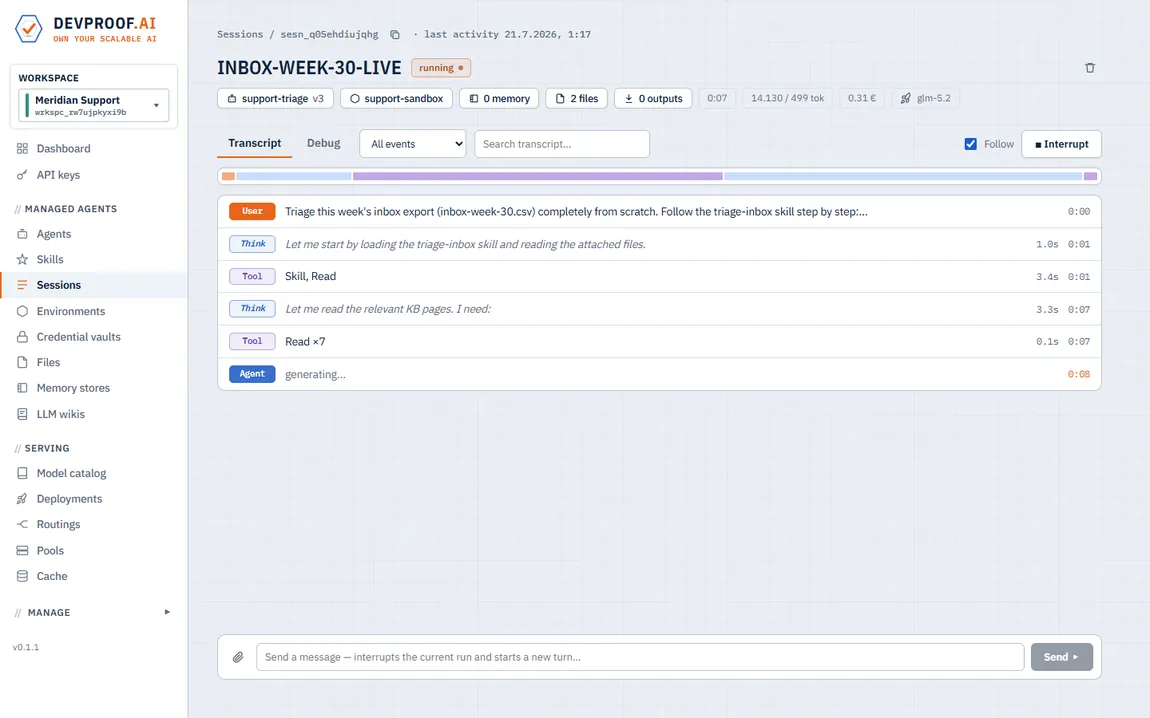The height and width of the screenshot is (718, 1150).
Task: Focus the Send a message input
Action: 640,657
